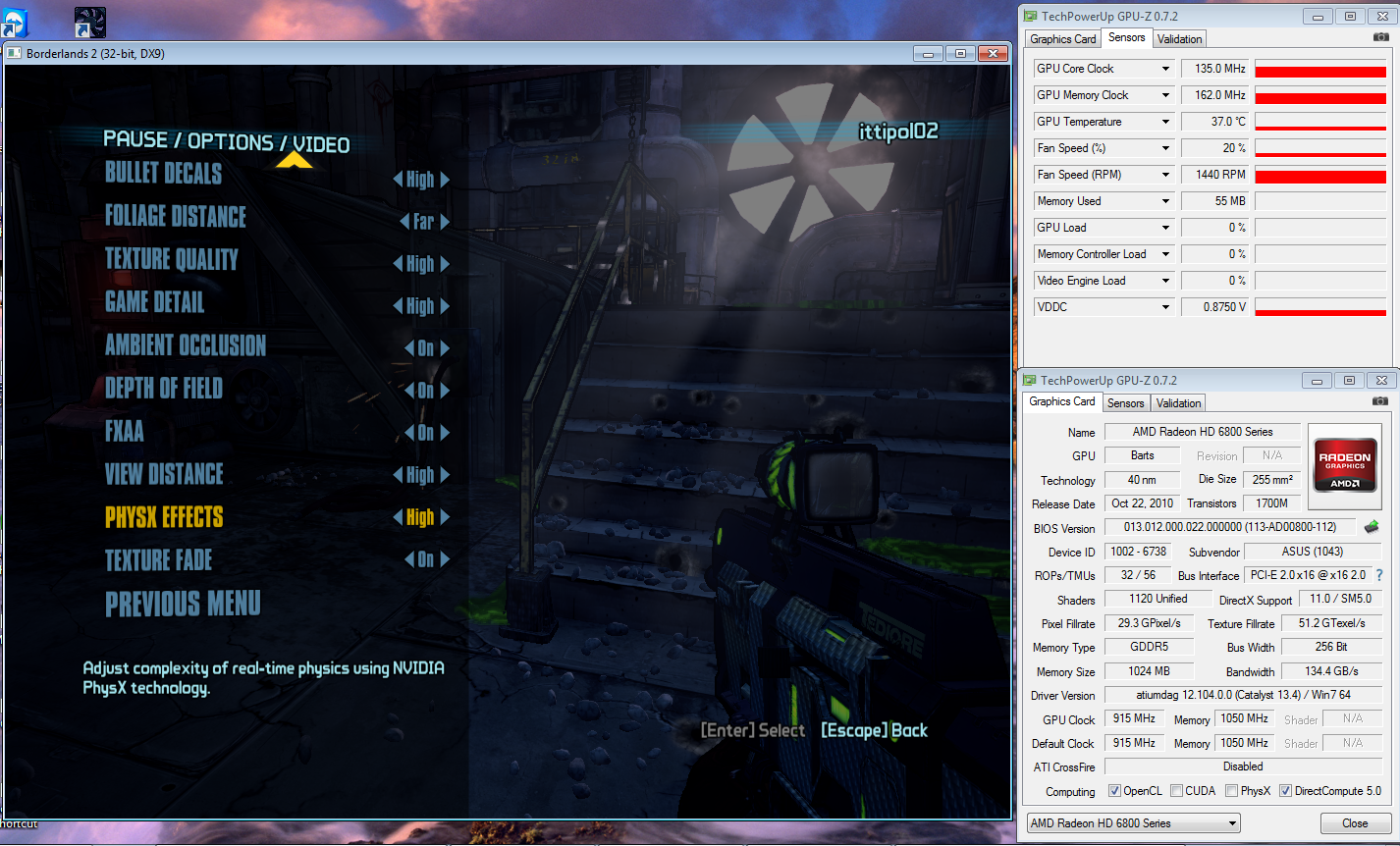Click the right arrow for PhysX Effects
The width and height of the screenshot is (1400, 846).
pyautogui.click(x=445, y=517)
